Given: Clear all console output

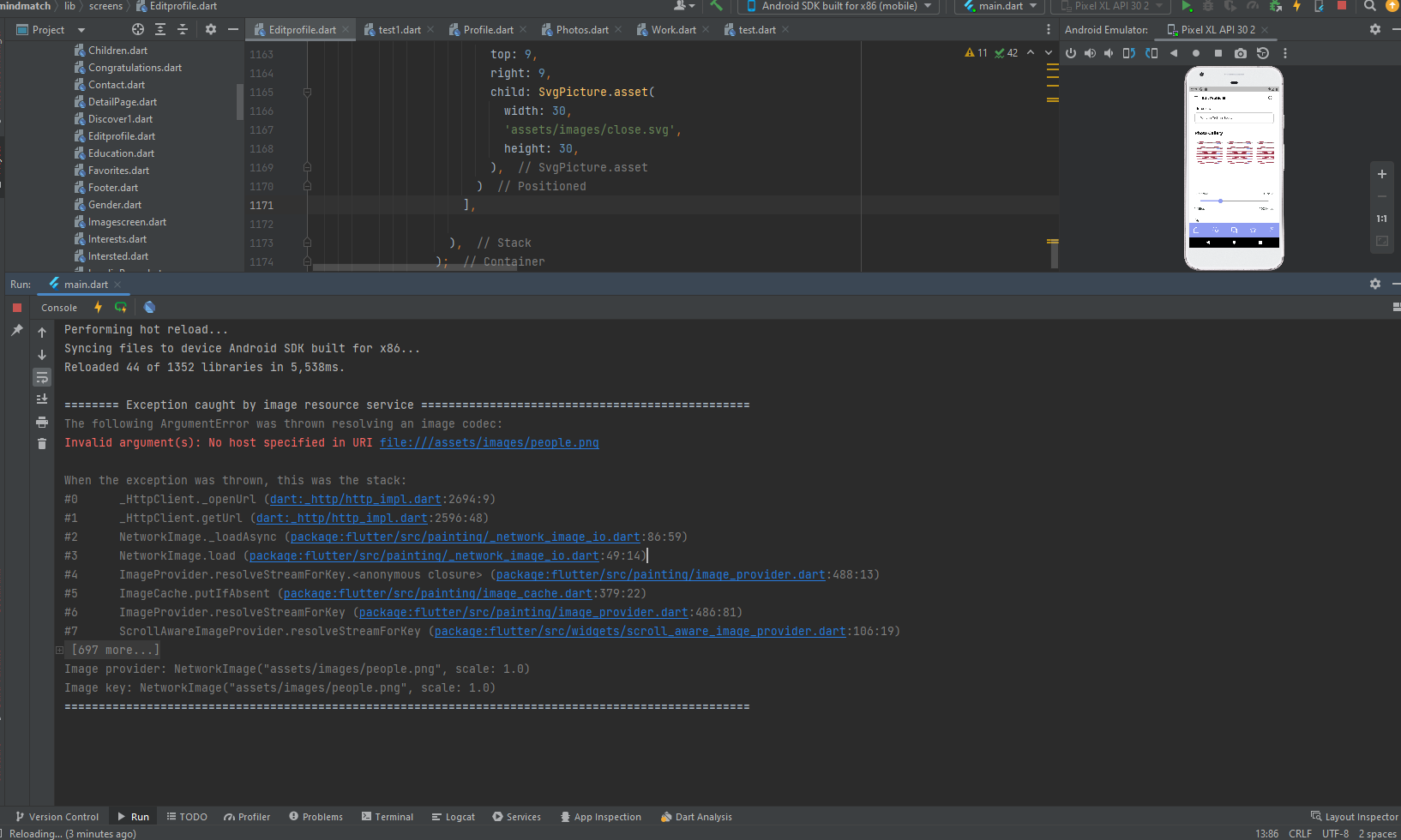Looking at the screenshot, I should click(42, 443).
